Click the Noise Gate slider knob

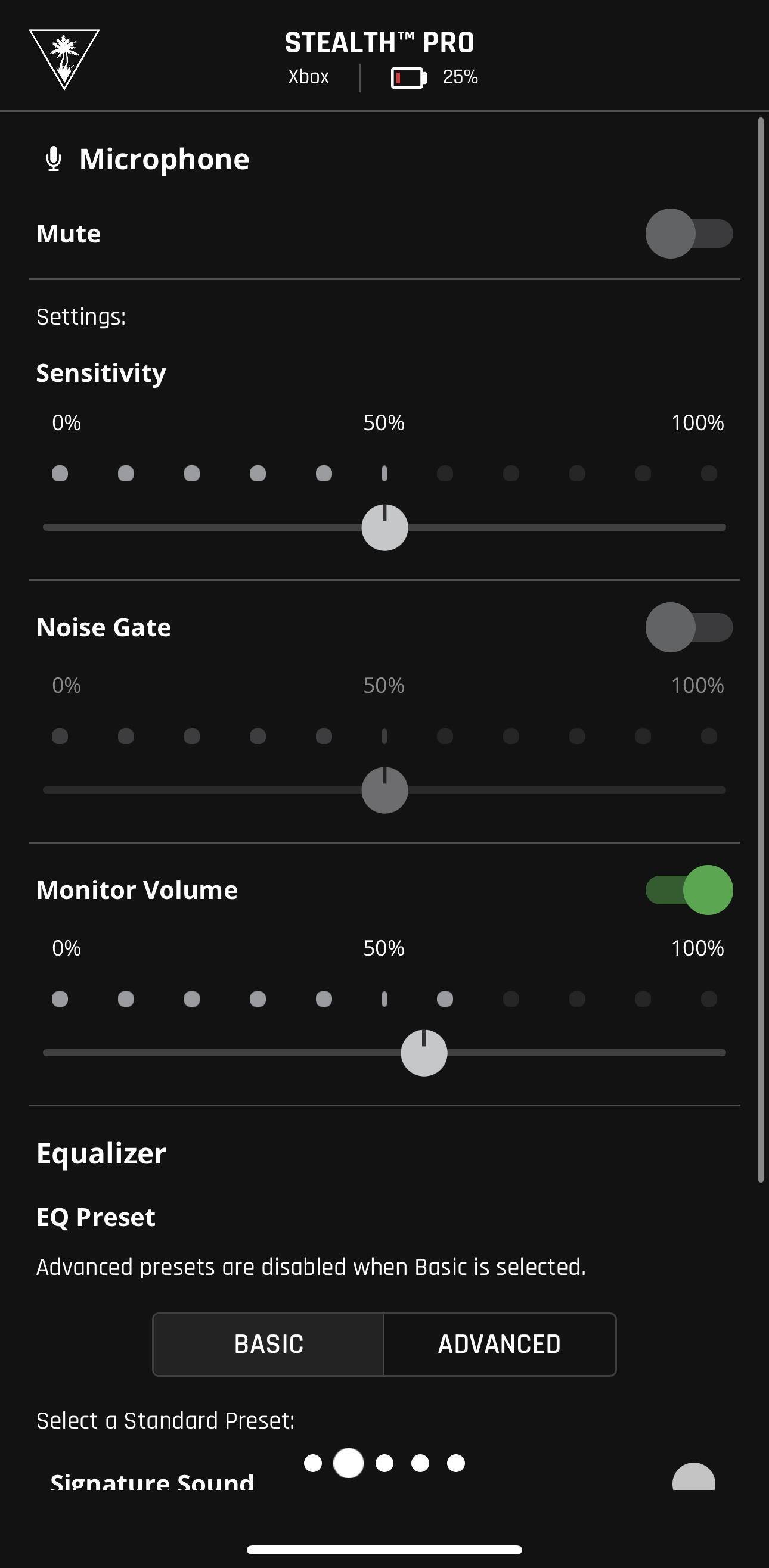(384, 790)
